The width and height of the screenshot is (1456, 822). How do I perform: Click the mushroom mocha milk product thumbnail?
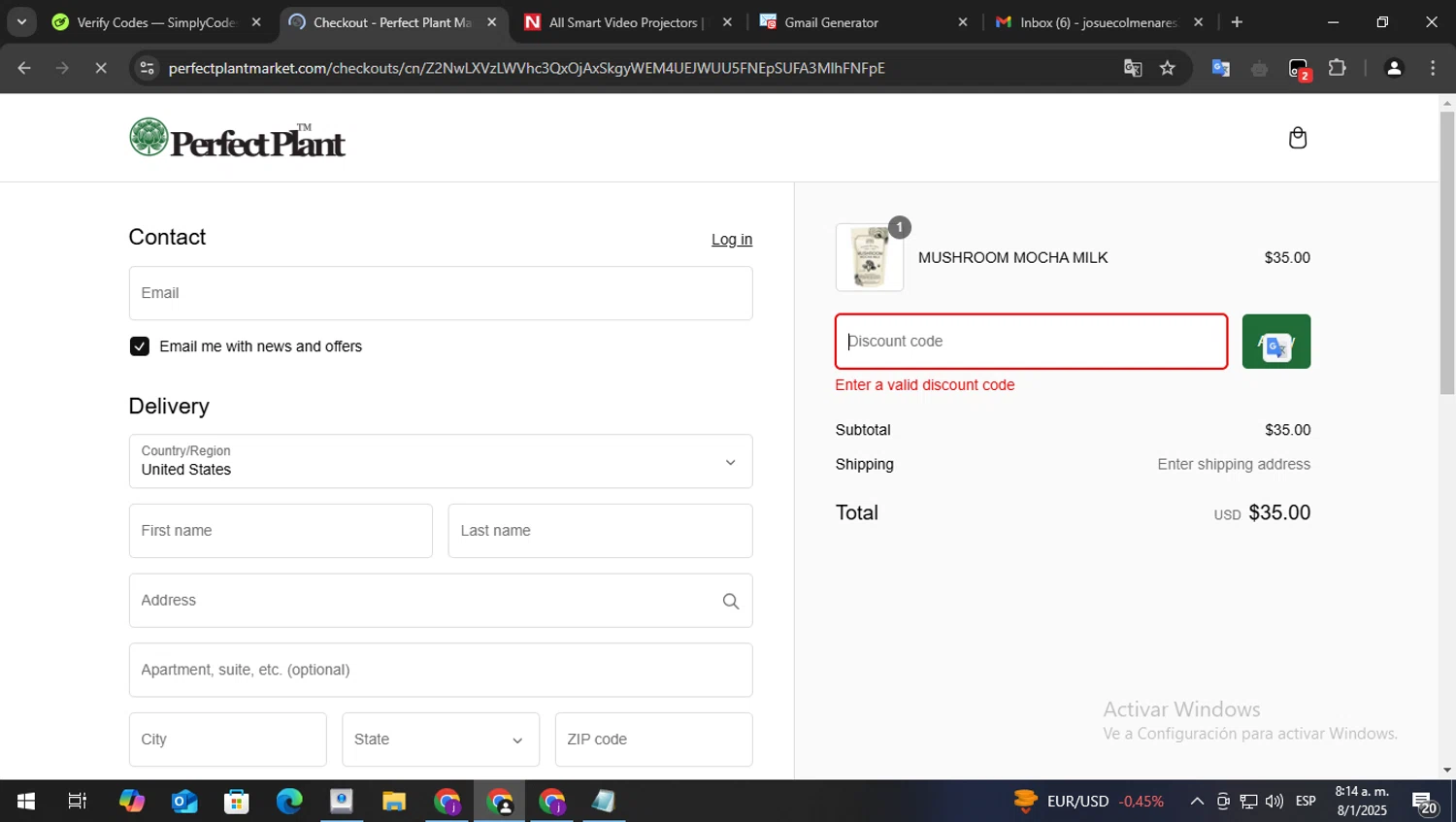click(869, 257)
